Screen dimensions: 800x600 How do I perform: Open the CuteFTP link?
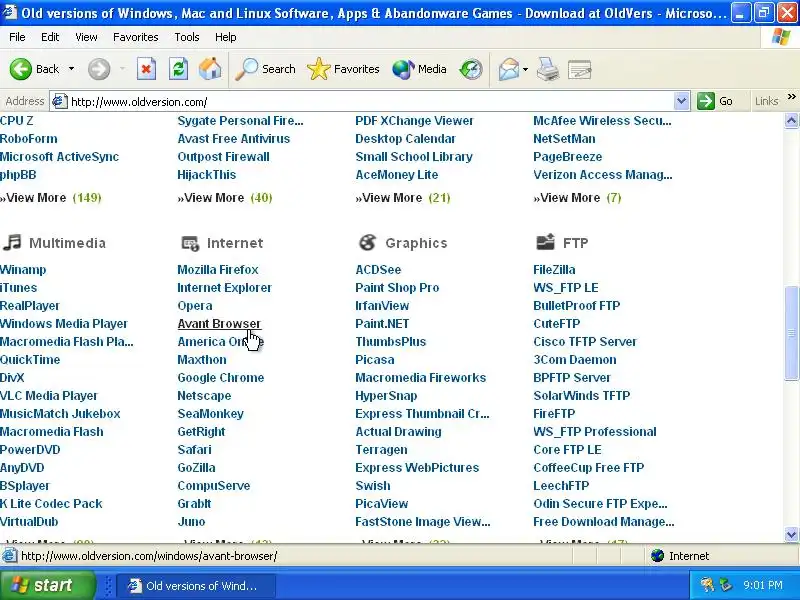pos(557,323)
